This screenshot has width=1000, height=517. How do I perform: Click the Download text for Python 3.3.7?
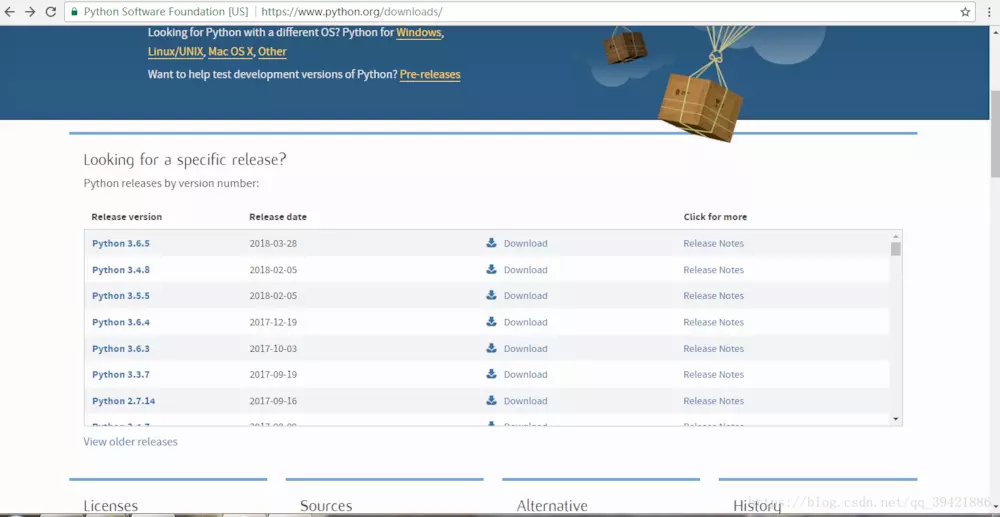coord(526,375)
